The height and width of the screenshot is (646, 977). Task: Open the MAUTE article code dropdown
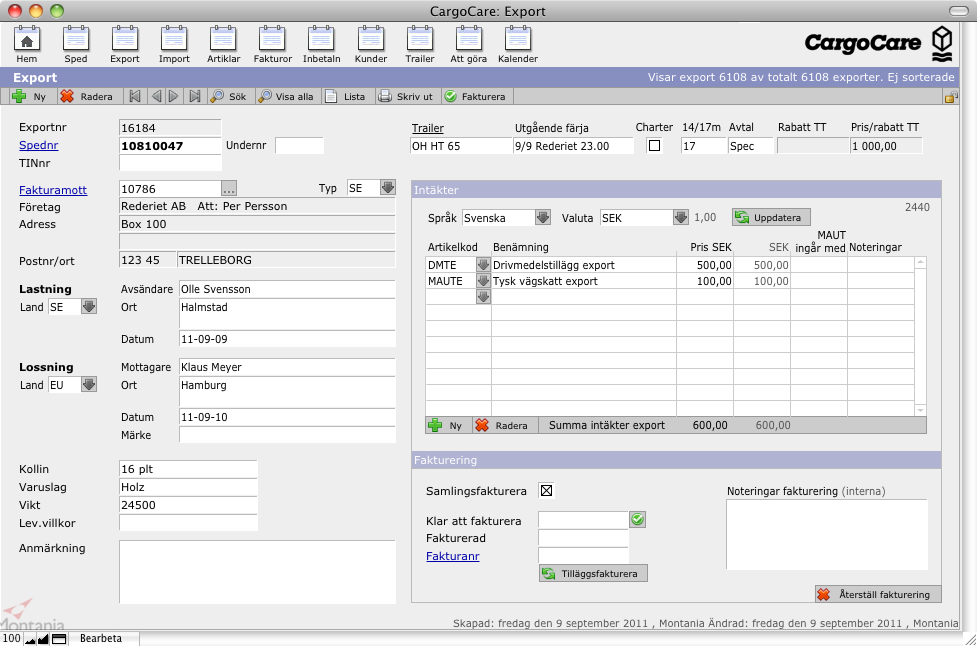click(x=484, y=281)
